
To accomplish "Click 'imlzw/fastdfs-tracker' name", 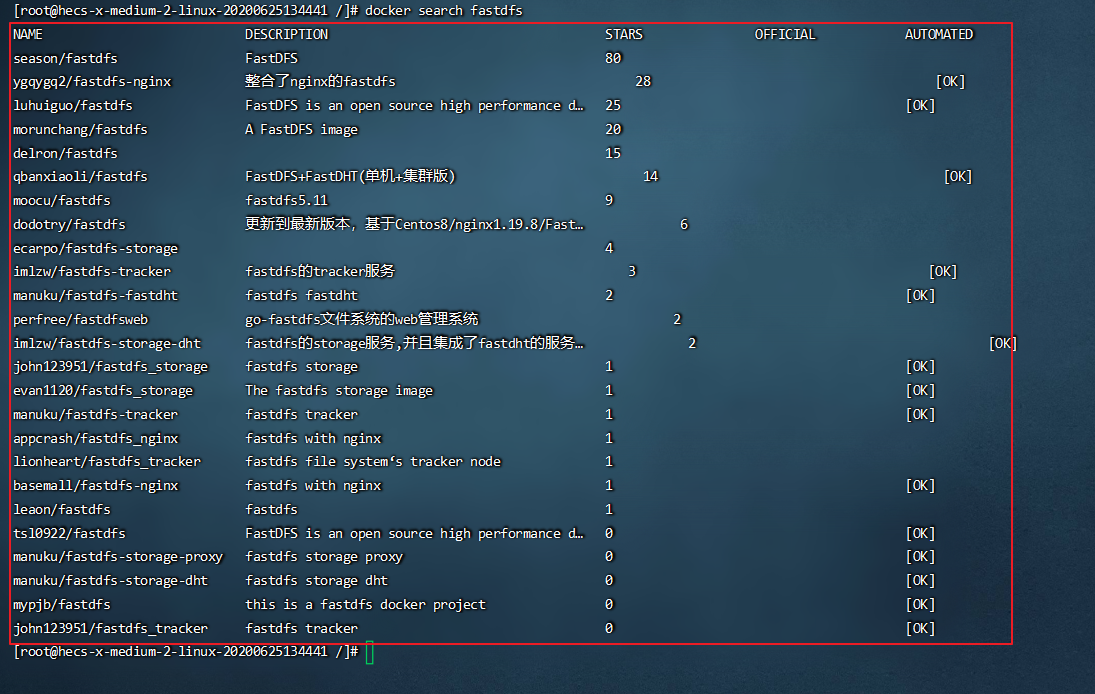I will pyautogui.click(x=91, y=272).
